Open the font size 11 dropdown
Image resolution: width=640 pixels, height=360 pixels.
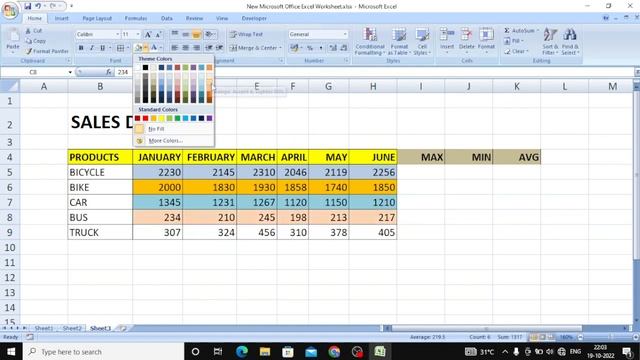click(x=138, y=35)
